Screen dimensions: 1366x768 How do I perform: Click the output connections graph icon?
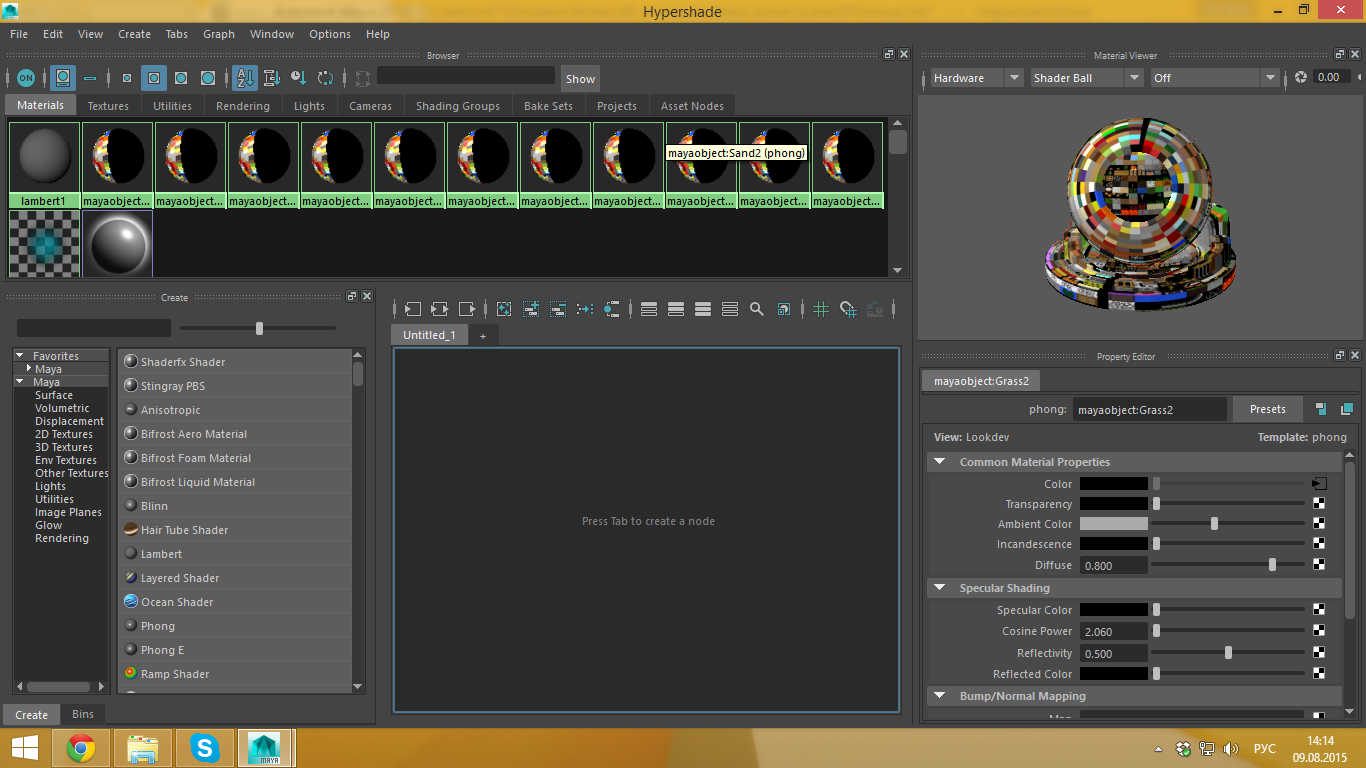pyautogui.click(x=467, y=309)
